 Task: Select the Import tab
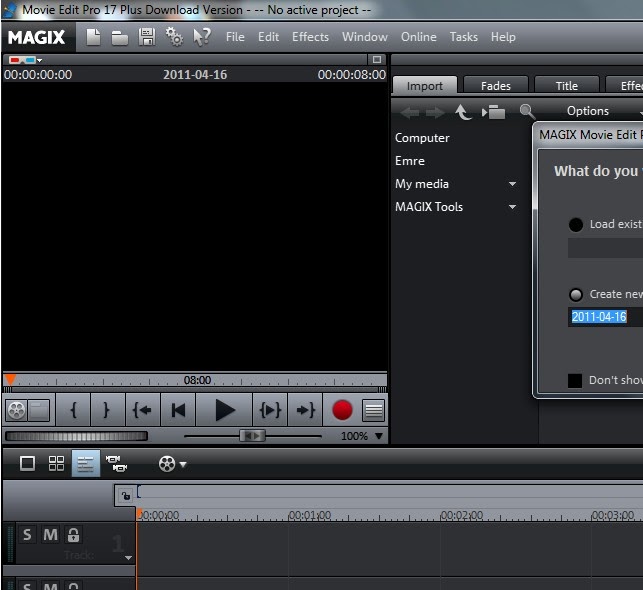pyautogui.click(x=425, y=86)
